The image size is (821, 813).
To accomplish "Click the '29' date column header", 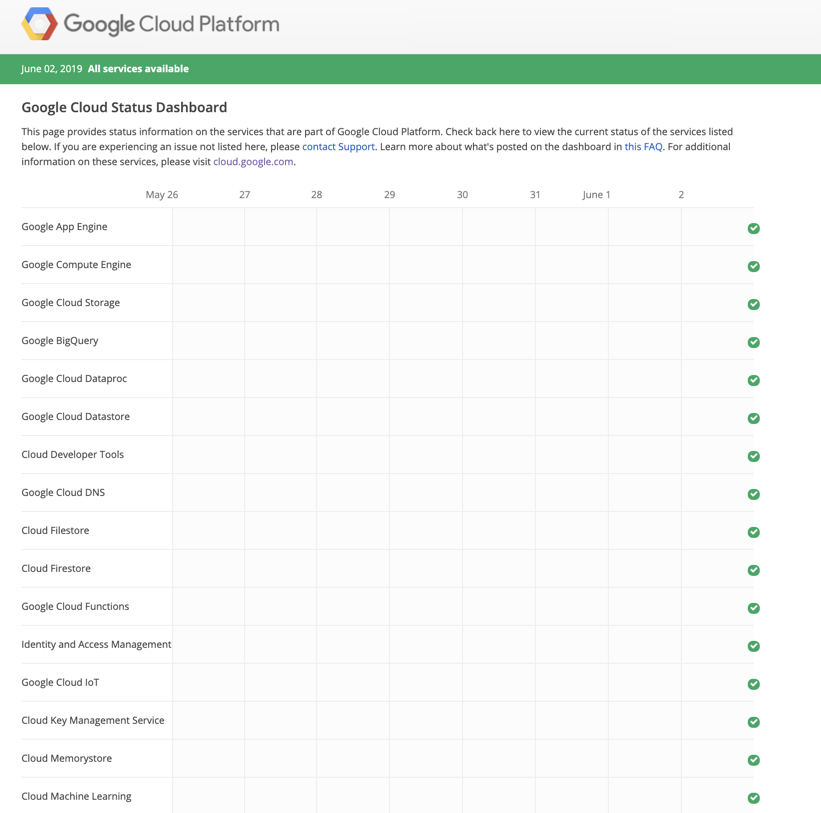I will (x=390, y=195).
